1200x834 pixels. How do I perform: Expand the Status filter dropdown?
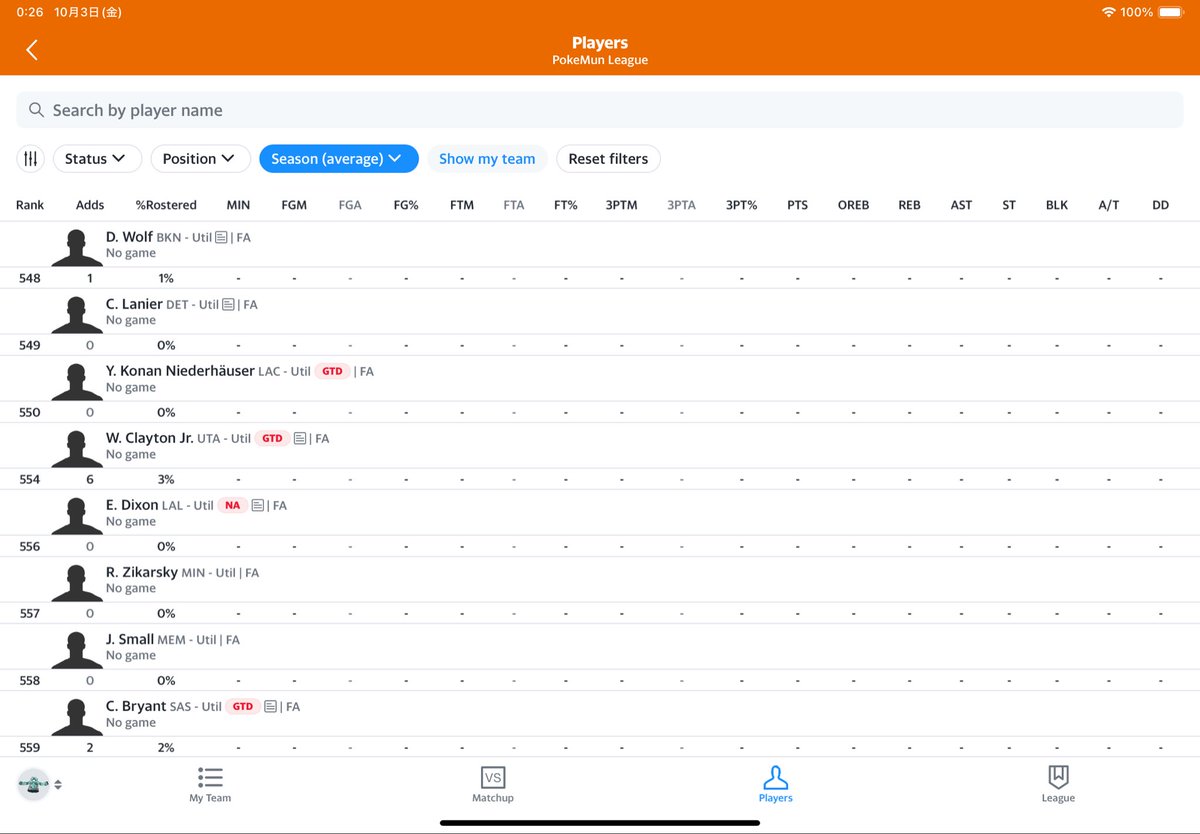point(96,158)
